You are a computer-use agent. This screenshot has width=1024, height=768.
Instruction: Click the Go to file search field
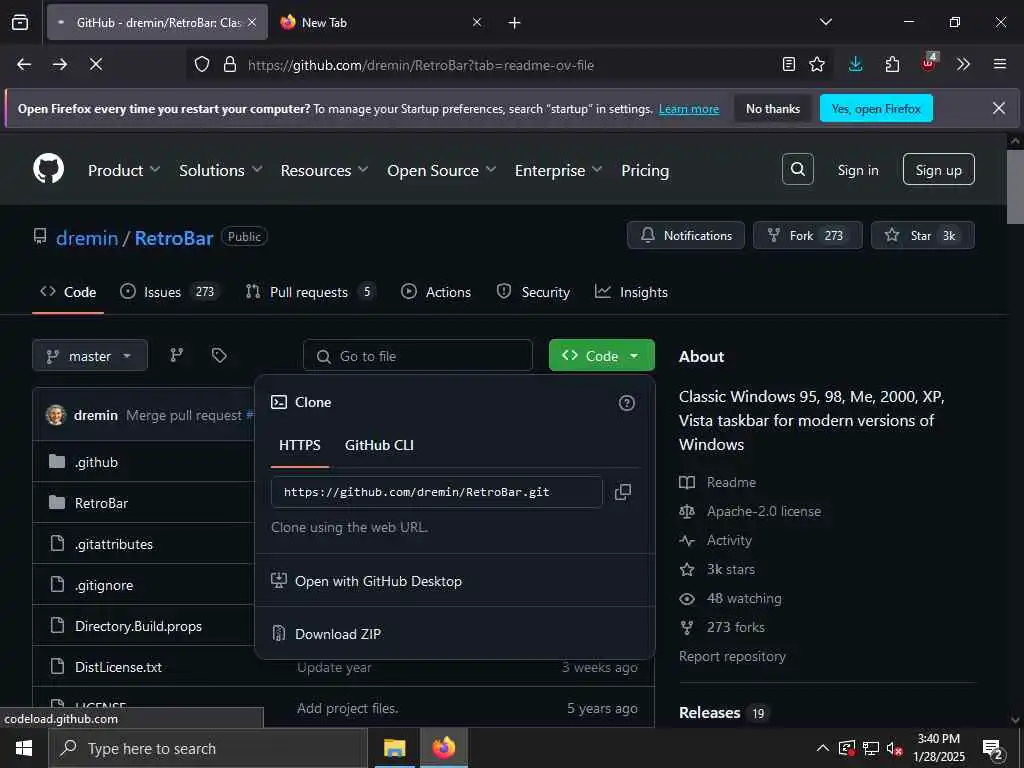418,356
